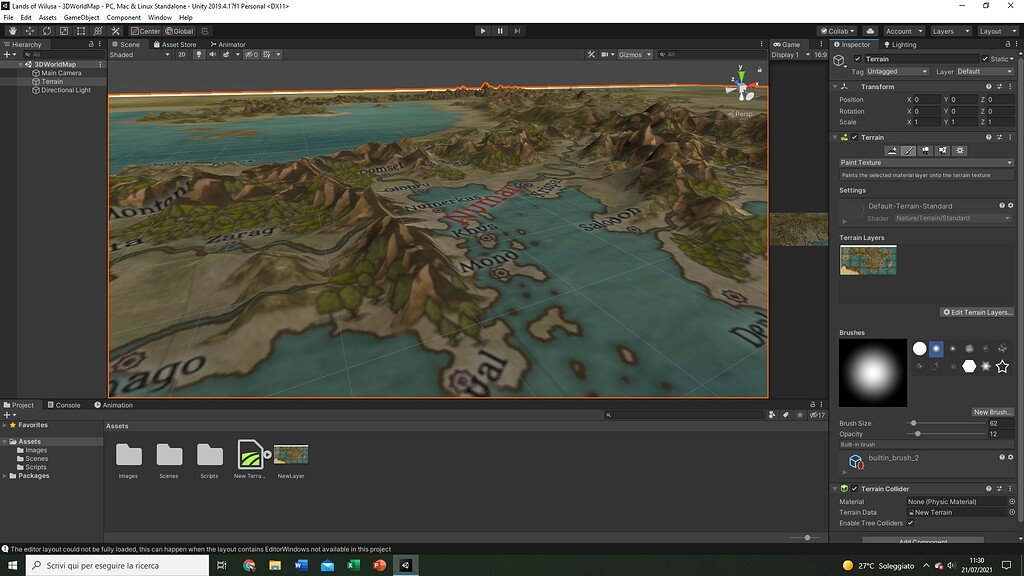Select the Paint Details terrain tool
This screenshot has height=576, width=1024.
click(x=943, y=150)
